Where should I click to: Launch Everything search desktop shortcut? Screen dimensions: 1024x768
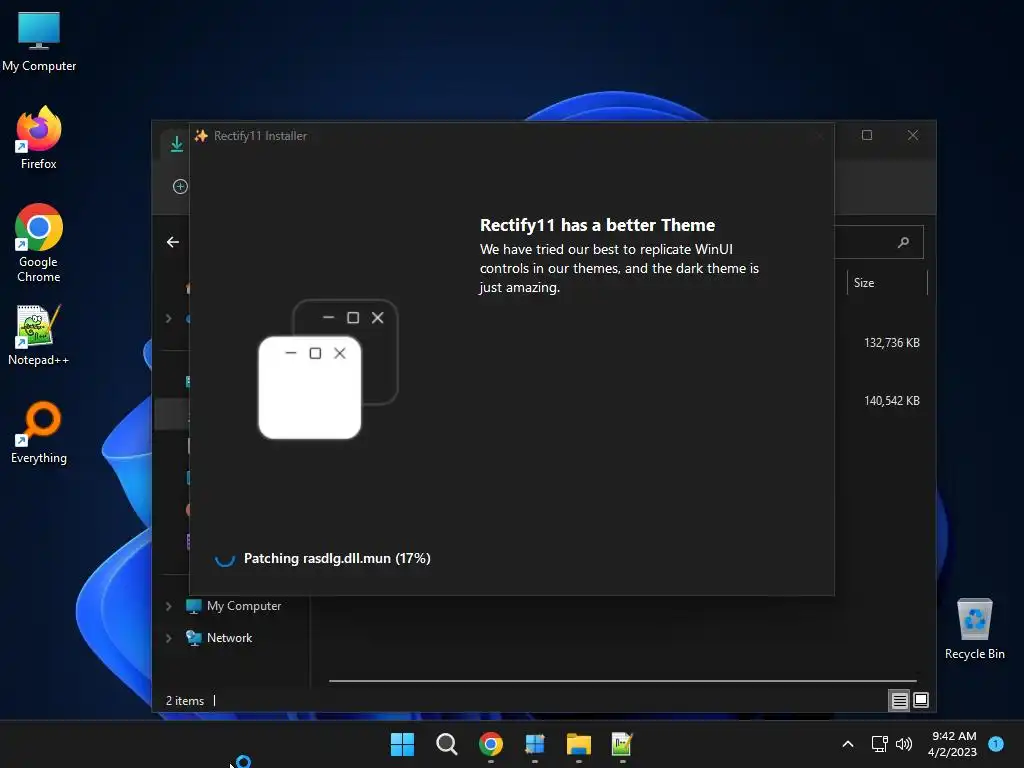[x=39, y=432]
